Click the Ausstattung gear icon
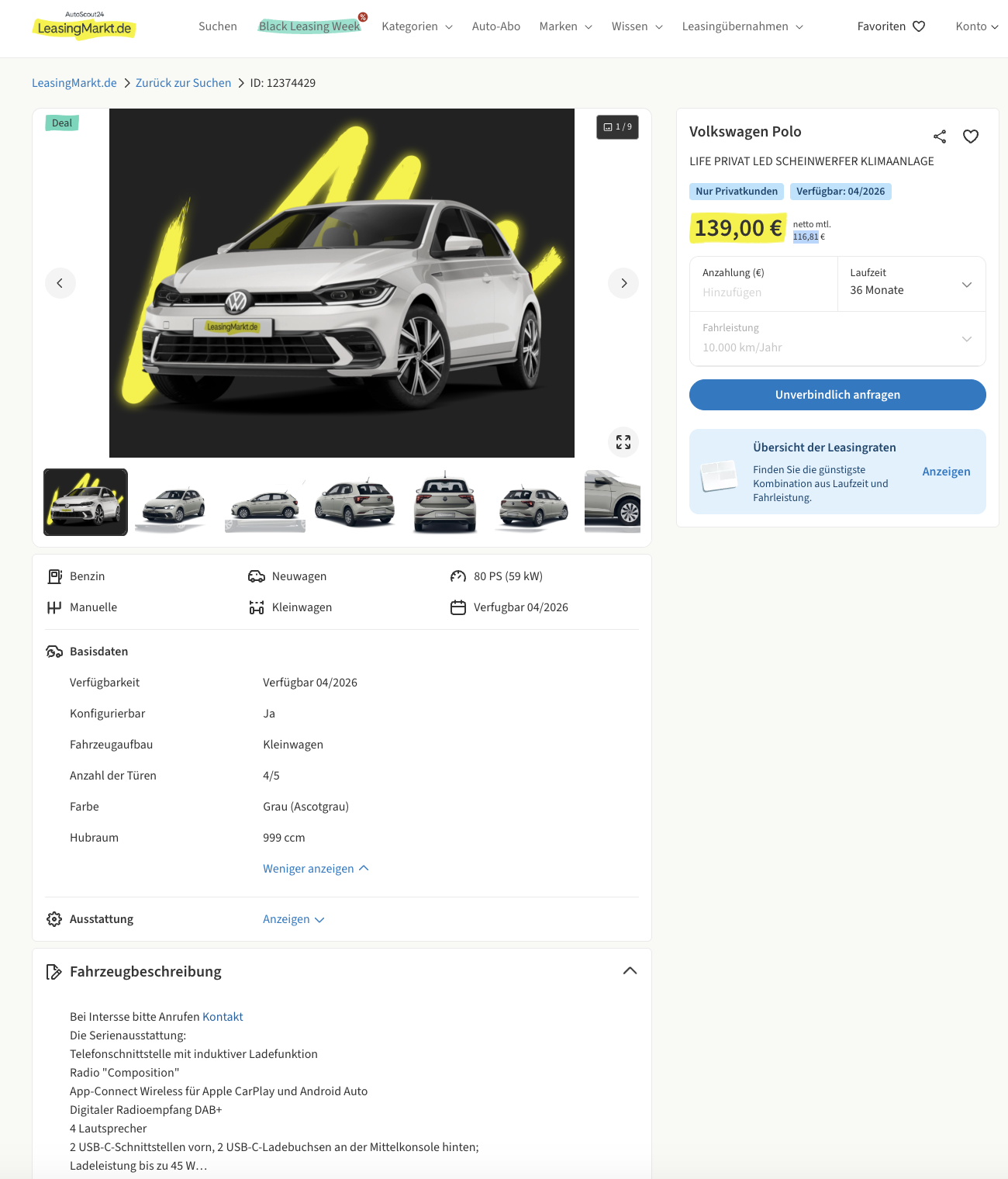 54,919
